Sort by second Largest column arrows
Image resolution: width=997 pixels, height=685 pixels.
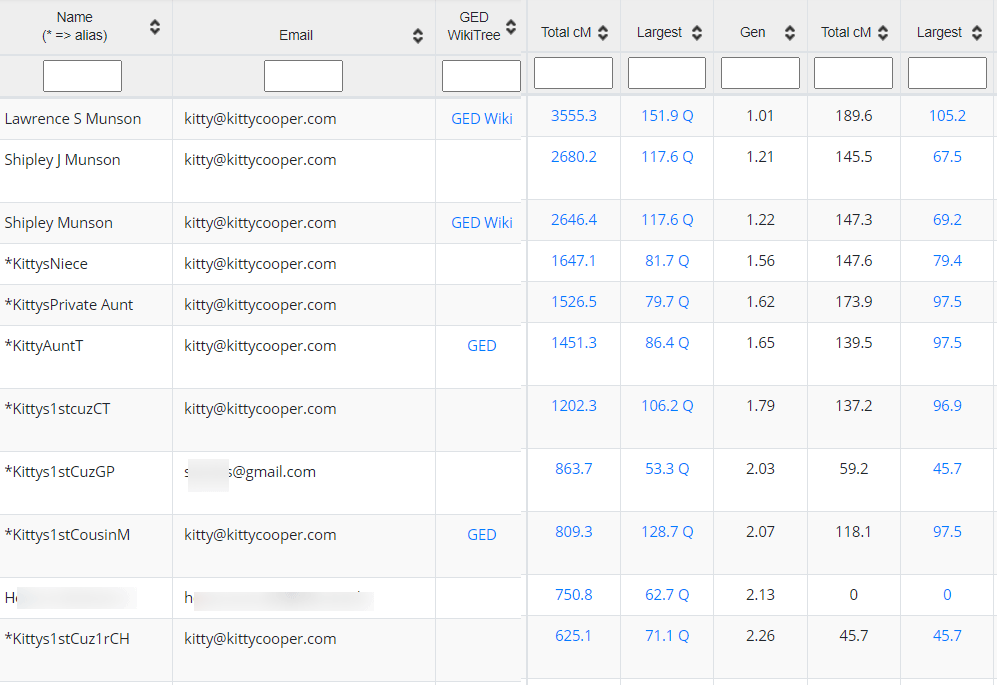tap(977, 32)
